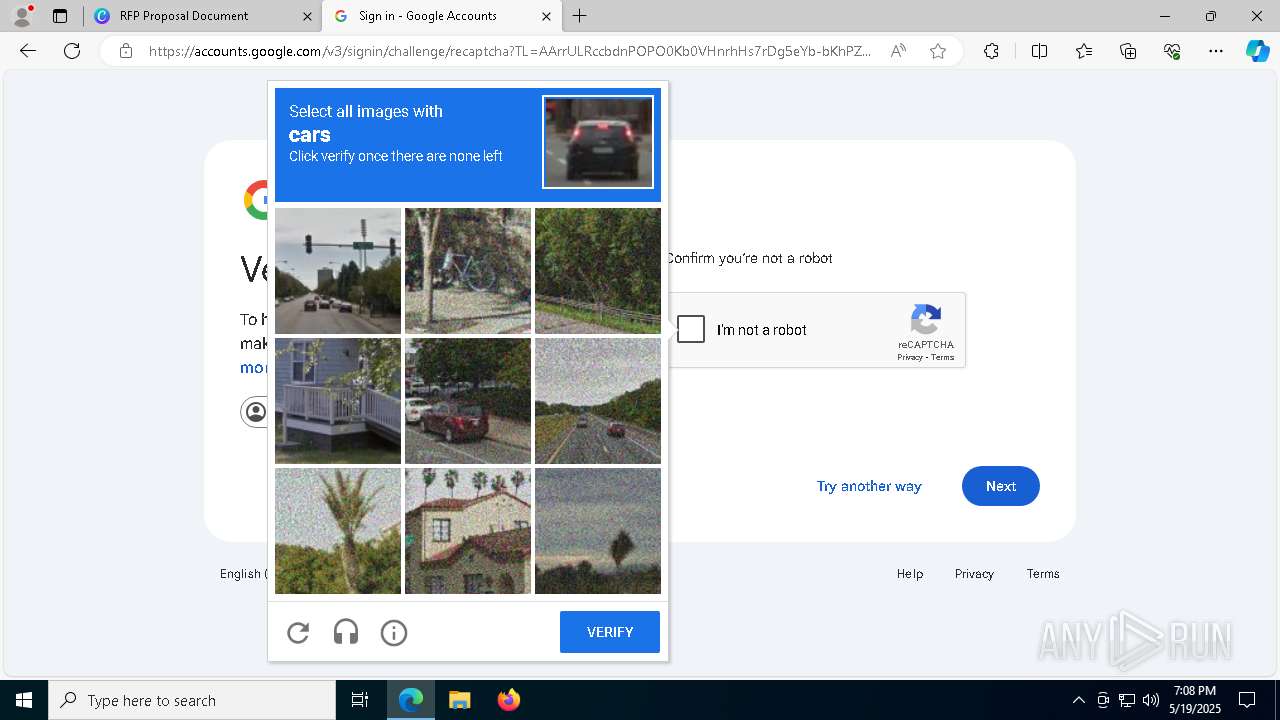This screenshot has width=1280, height=720.
Task: Switch to audio challenge headphones icon
Action: click(x=346, y=632)
